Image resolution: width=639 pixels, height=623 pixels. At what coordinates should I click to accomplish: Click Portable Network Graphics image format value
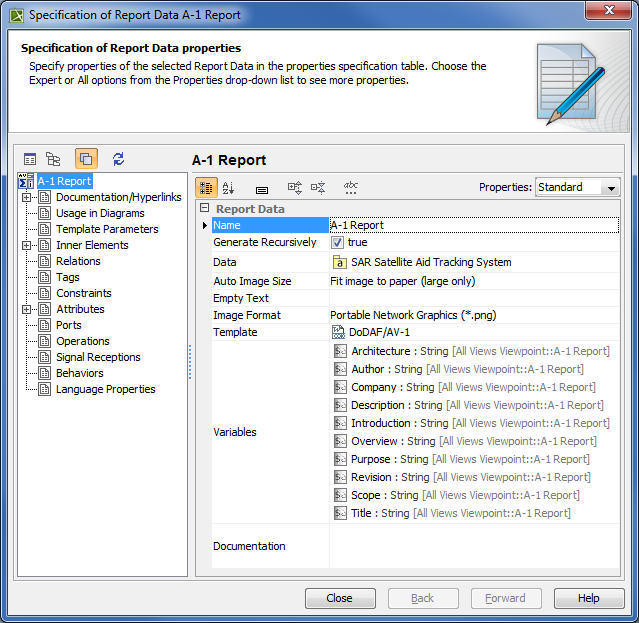pos(413,315)
